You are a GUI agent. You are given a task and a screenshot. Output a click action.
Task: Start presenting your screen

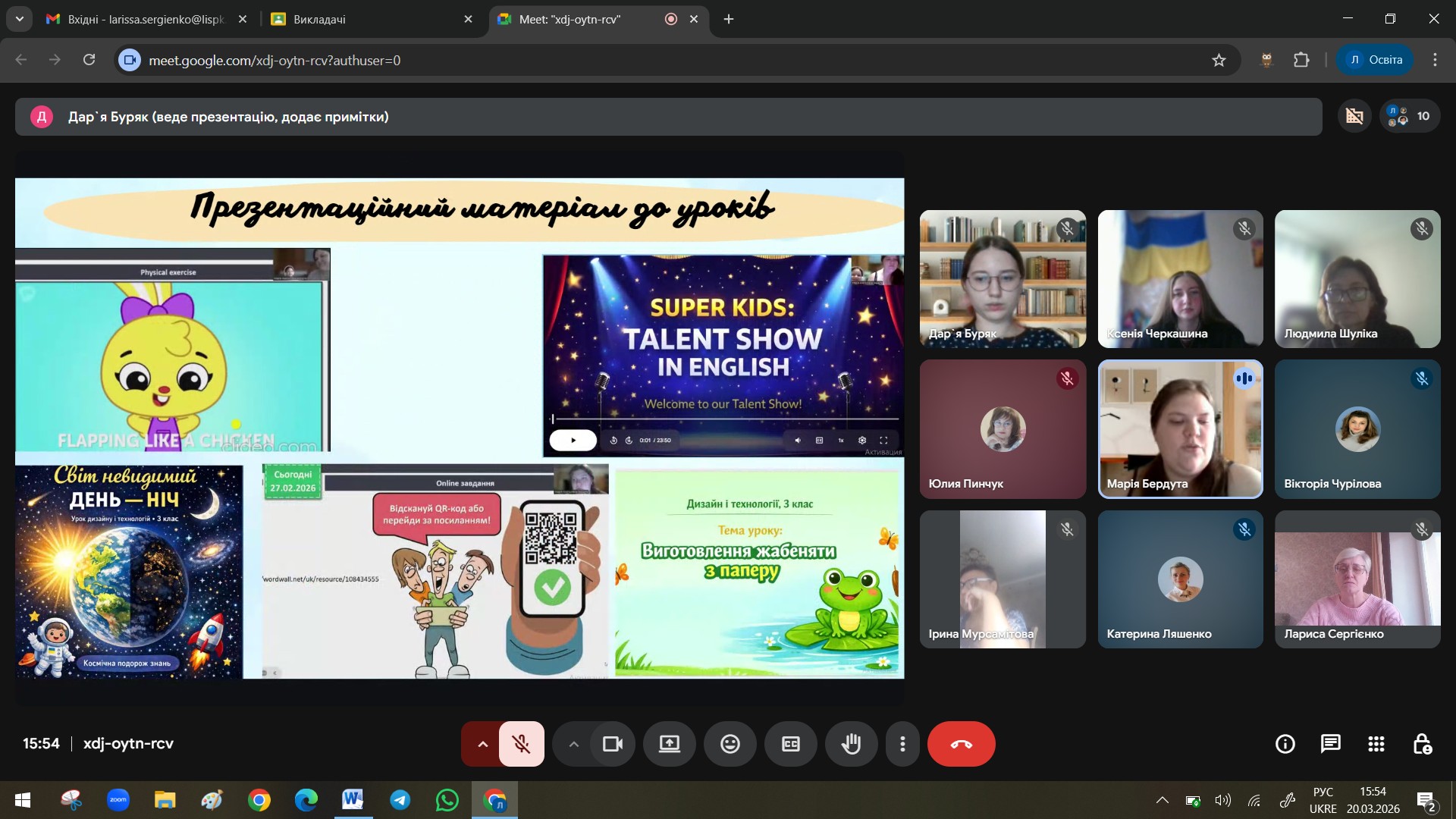669,744
